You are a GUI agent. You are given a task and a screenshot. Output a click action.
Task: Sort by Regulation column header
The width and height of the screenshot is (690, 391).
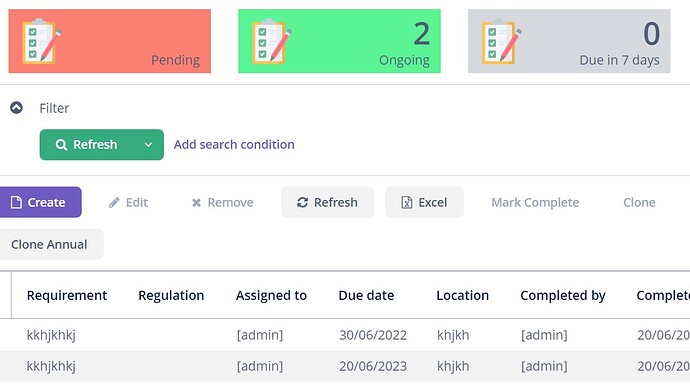[x=171, y=296]
